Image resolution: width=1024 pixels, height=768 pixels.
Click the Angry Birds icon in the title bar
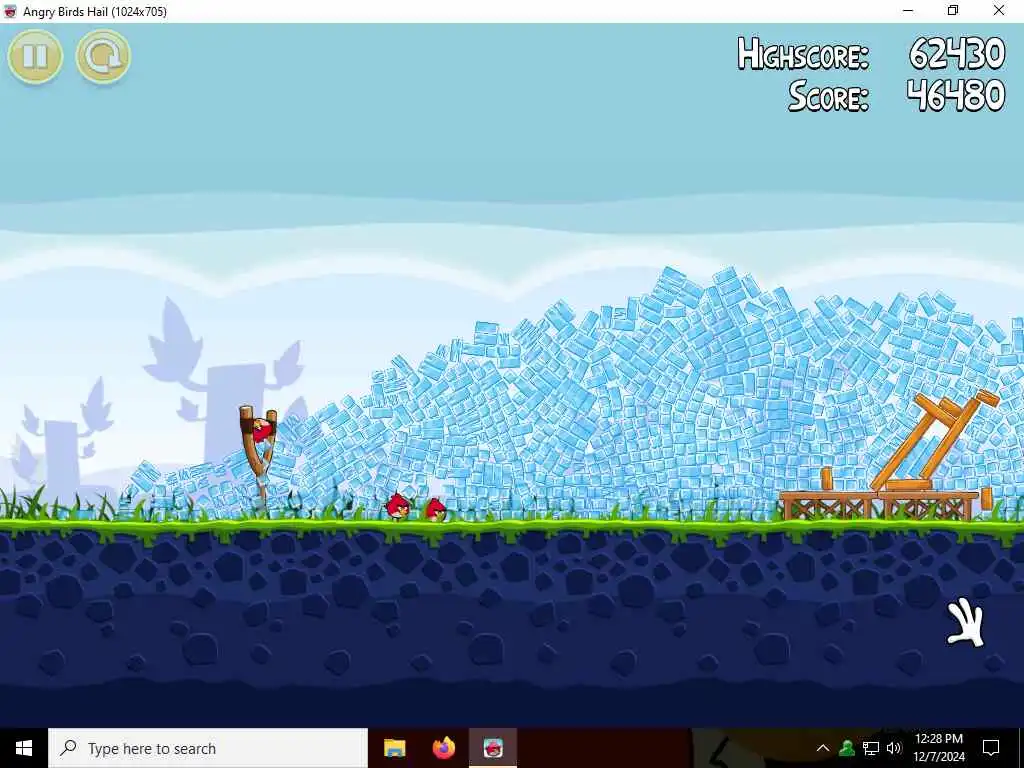10,11
